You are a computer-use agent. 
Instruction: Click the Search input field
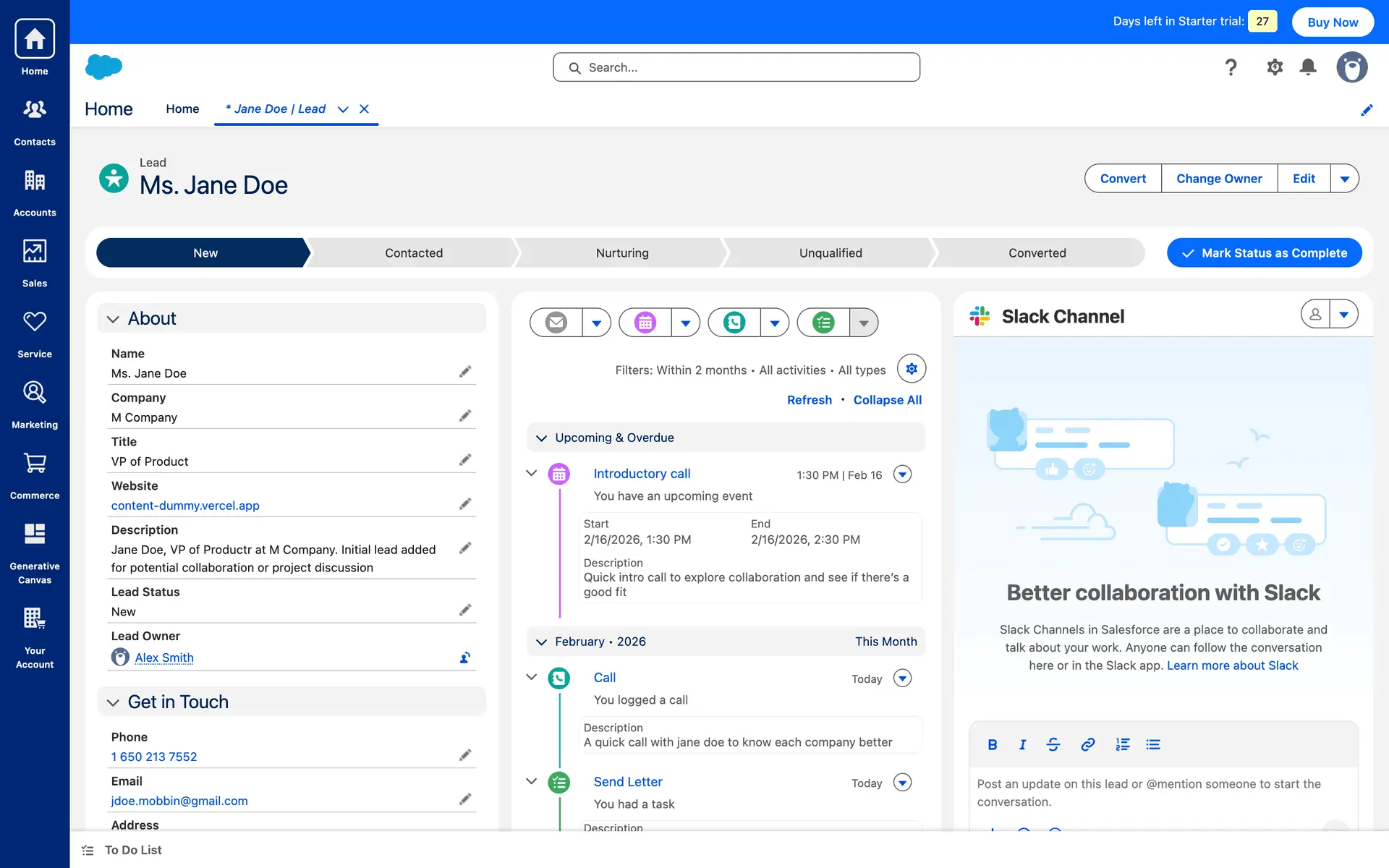[x=736, y=67]
